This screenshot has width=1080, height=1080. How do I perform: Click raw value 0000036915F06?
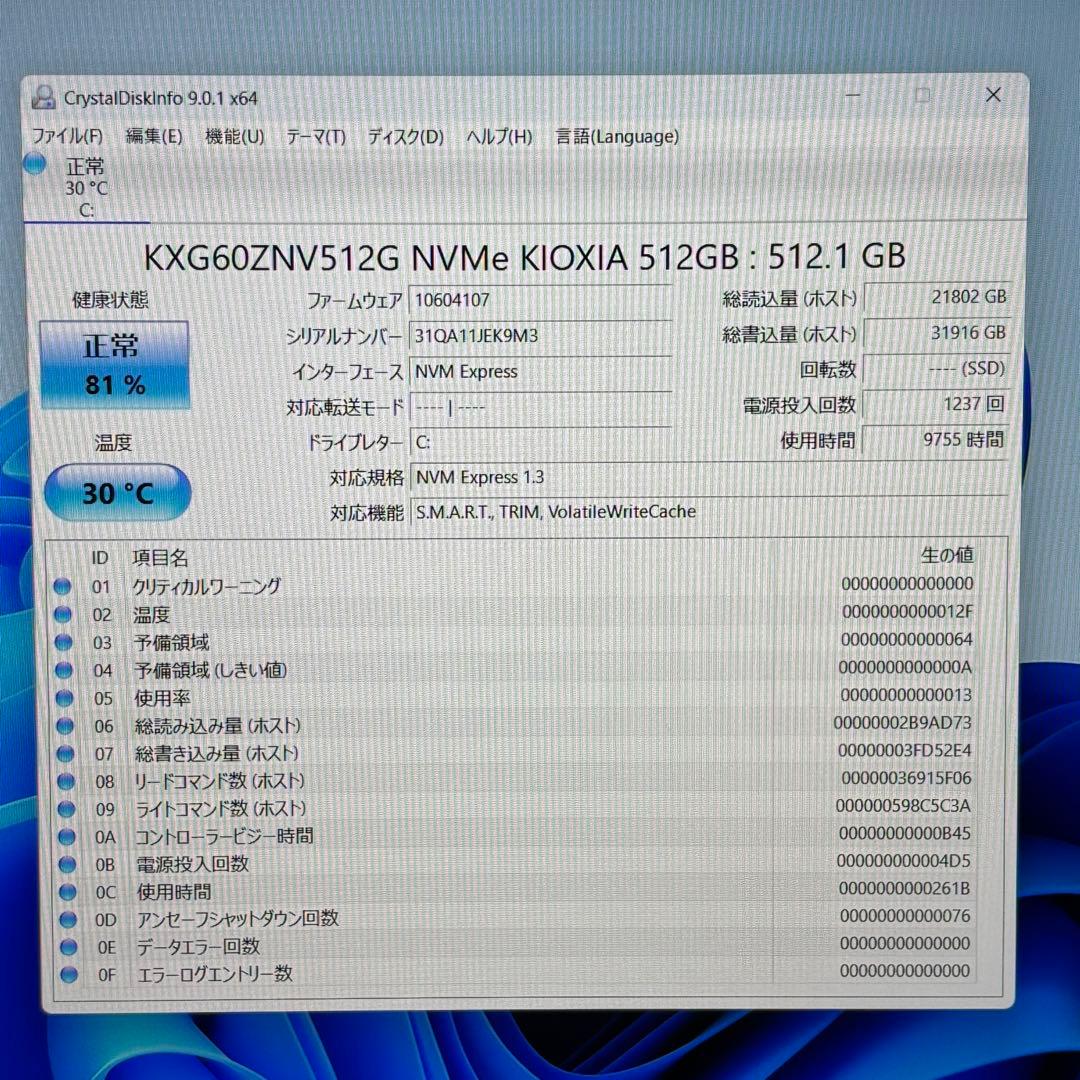click(906, 778)
